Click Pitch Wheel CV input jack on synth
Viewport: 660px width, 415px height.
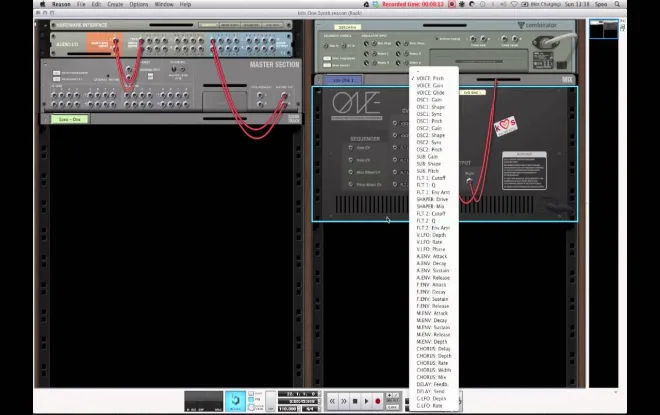tap(351, 184)
